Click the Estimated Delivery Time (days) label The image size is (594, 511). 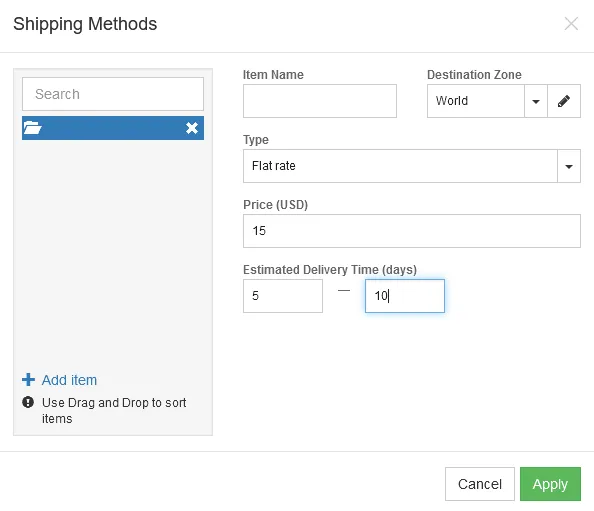(x=330, y=270)
